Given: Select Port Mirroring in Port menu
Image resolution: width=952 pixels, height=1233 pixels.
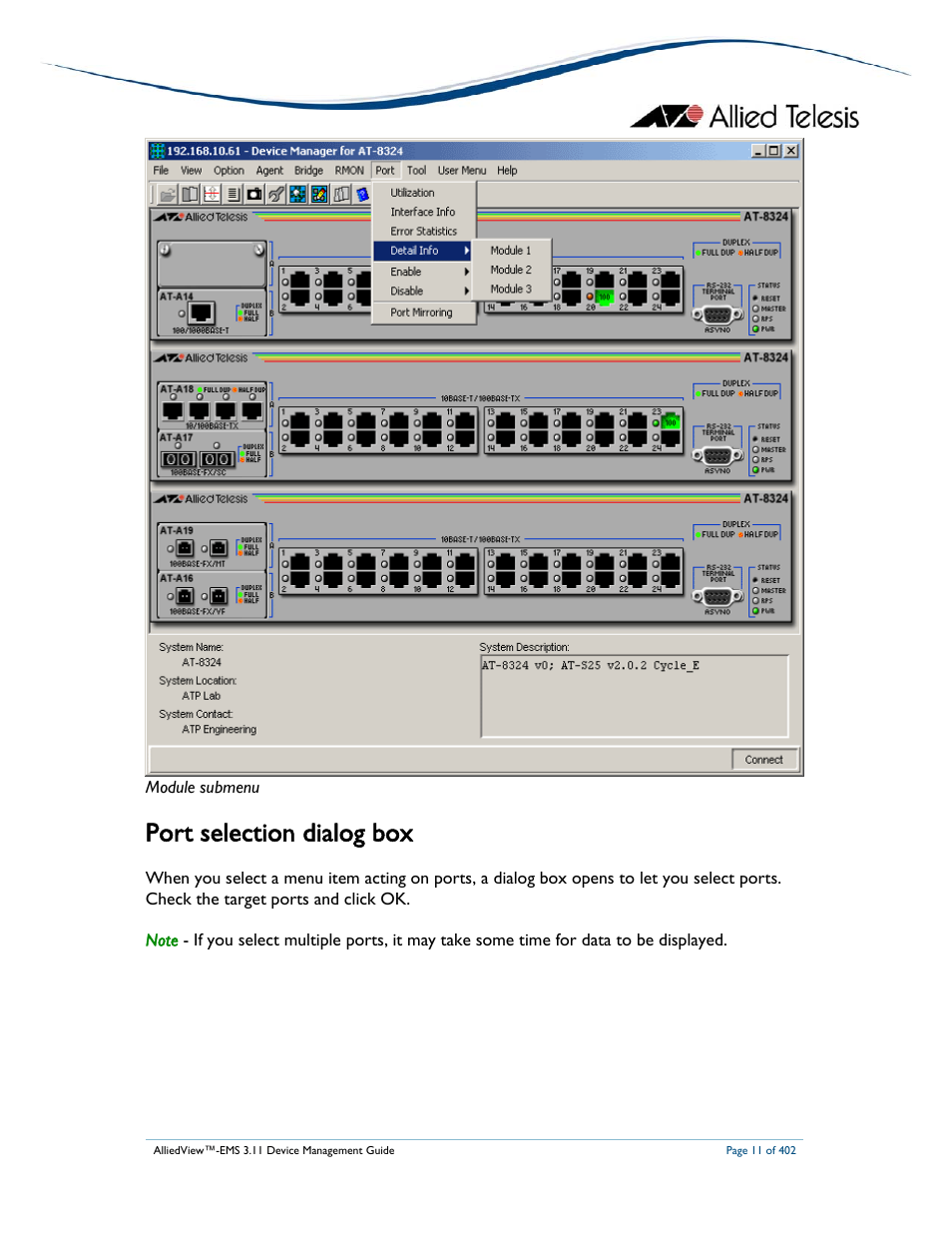Looking at the screenshot, I should tap(424, 312).
